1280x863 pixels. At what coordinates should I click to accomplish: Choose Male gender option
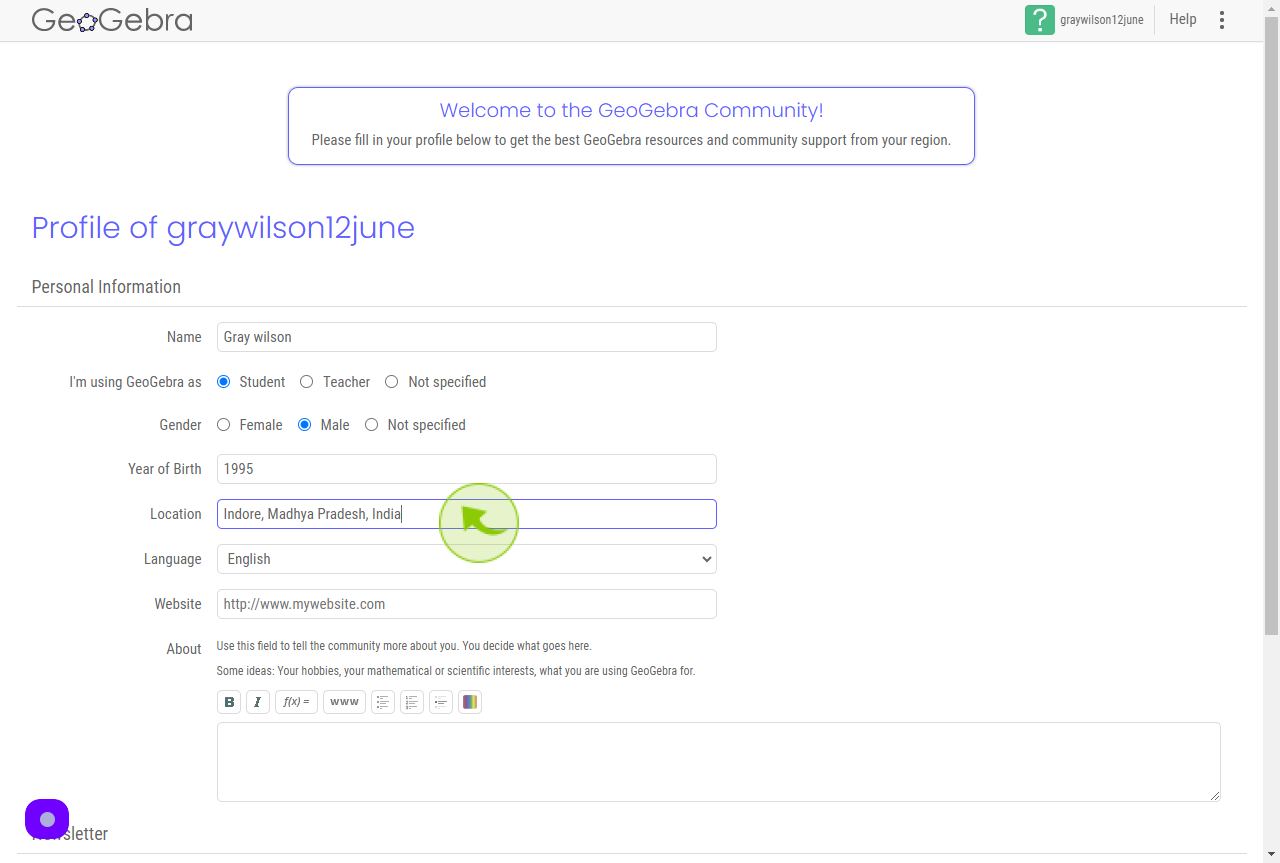coord(305,425)
